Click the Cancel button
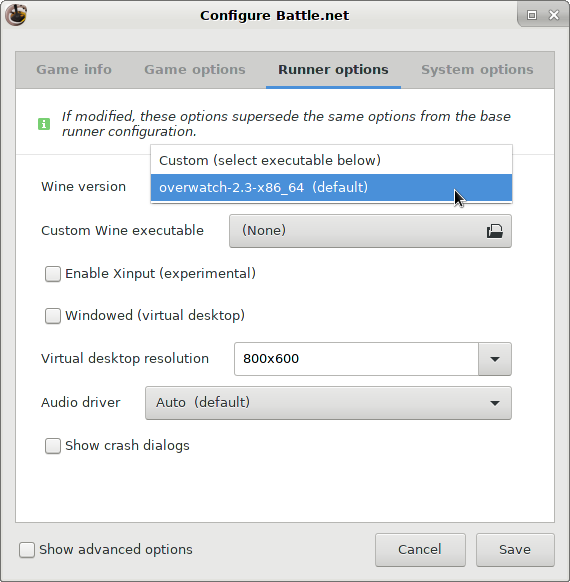The height and width of the screenshot is (582, 570). coord(420,550)
